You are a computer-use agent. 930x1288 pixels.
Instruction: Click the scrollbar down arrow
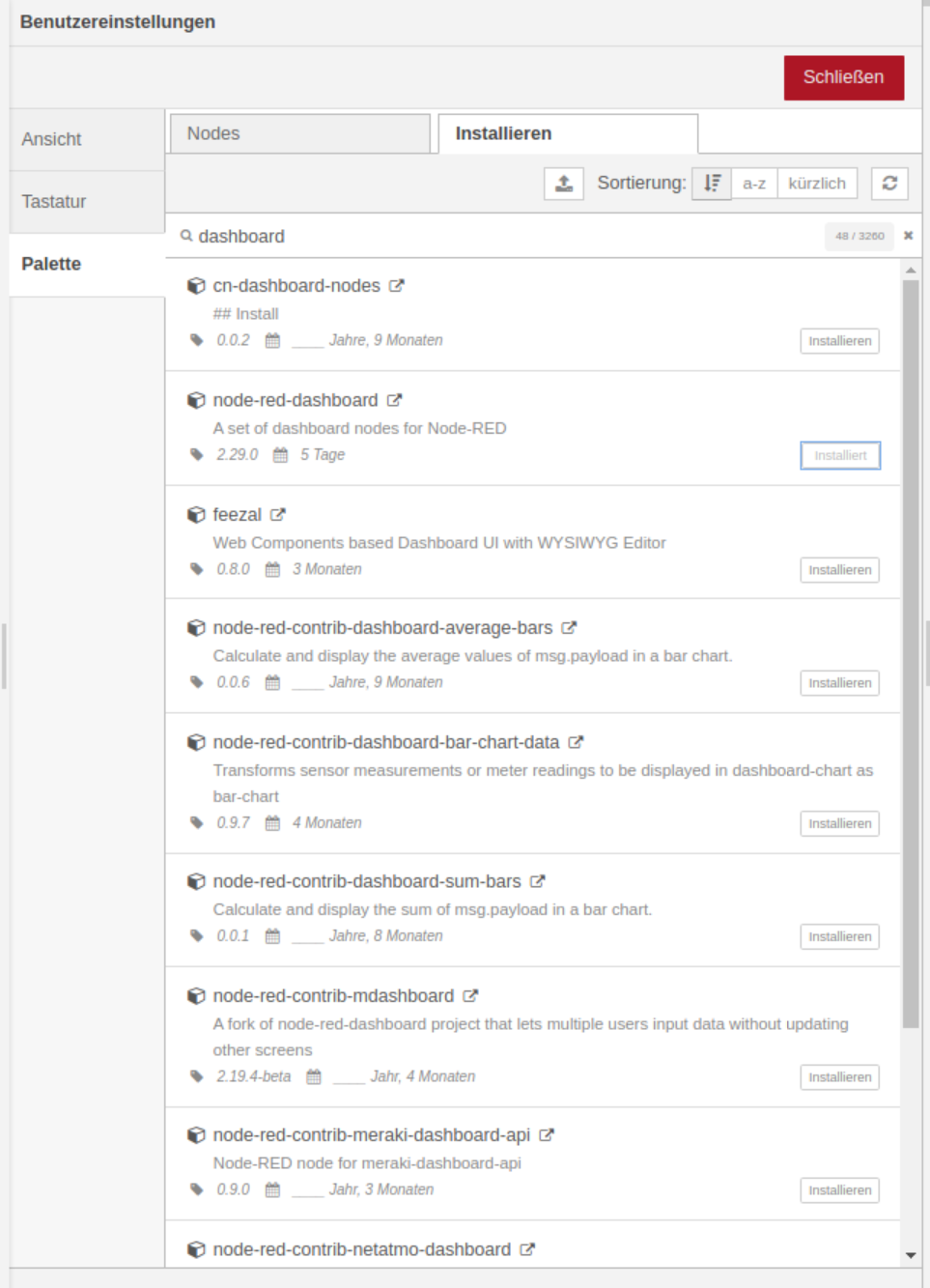point(911,1255)
